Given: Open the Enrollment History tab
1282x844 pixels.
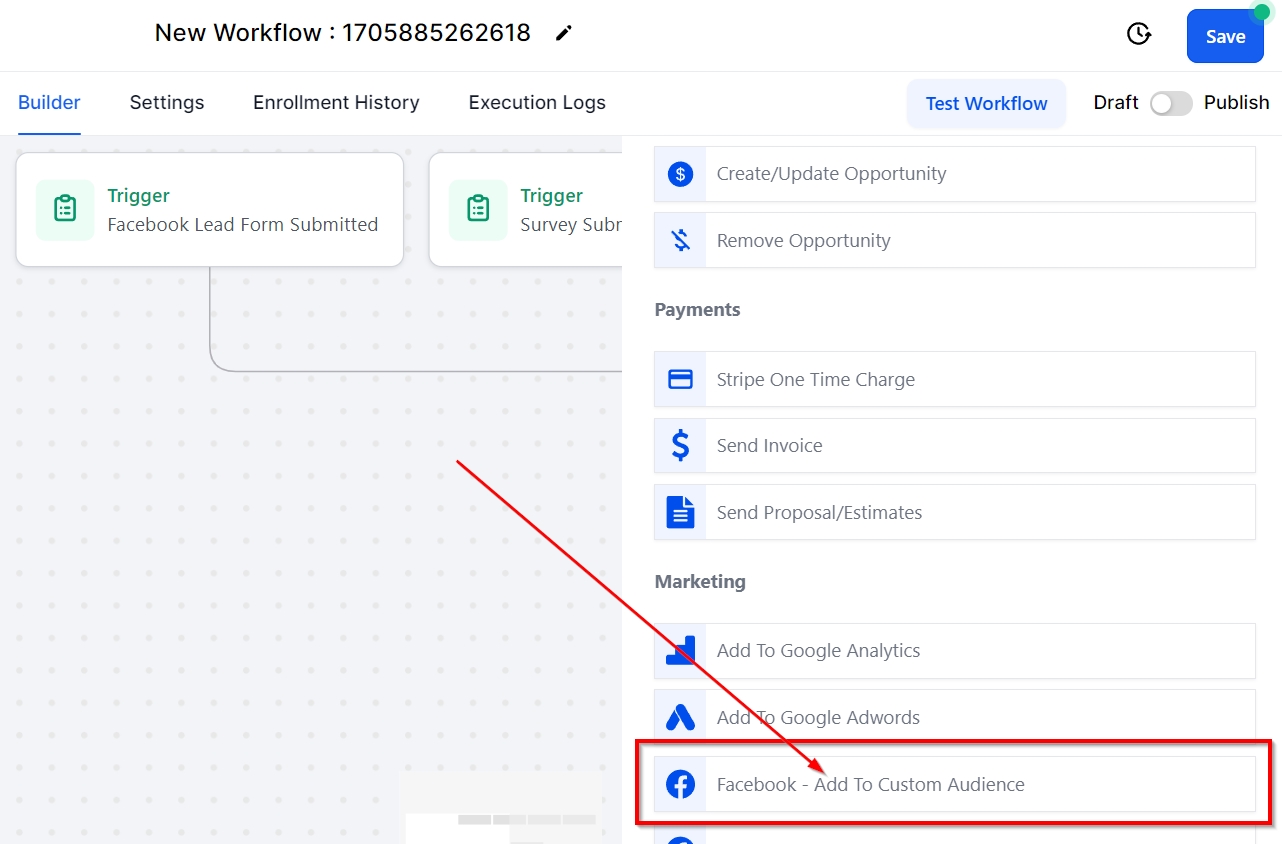Looking at the screenshot, I should pyautogui.click(x=336, y=103).
